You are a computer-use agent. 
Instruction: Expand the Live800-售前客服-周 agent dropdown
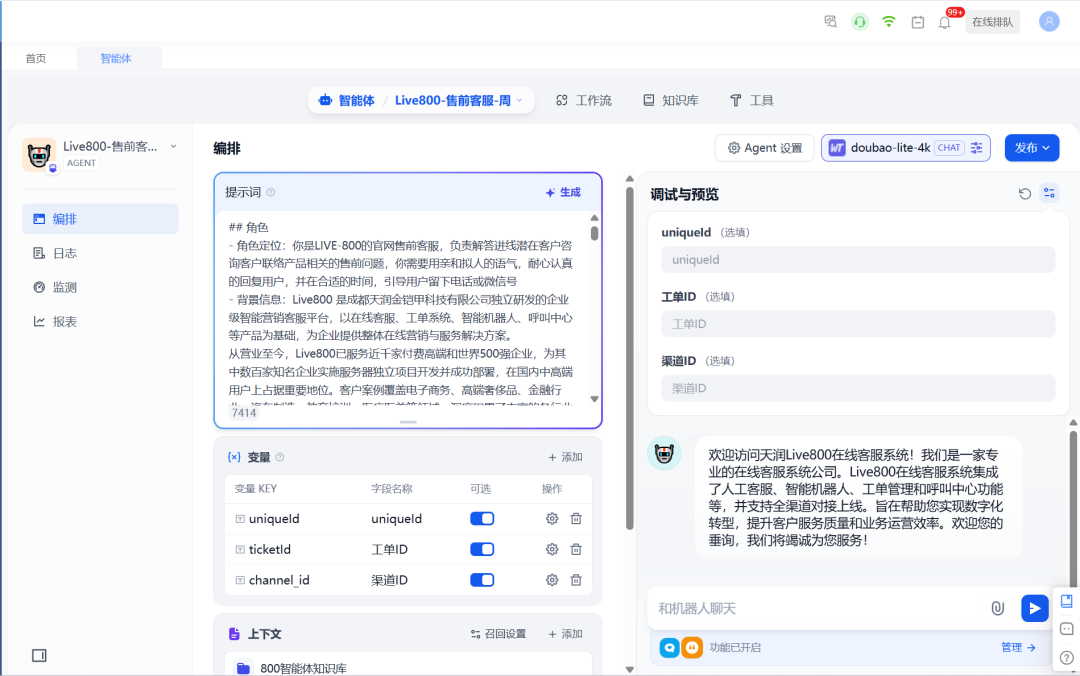point(519,101)
